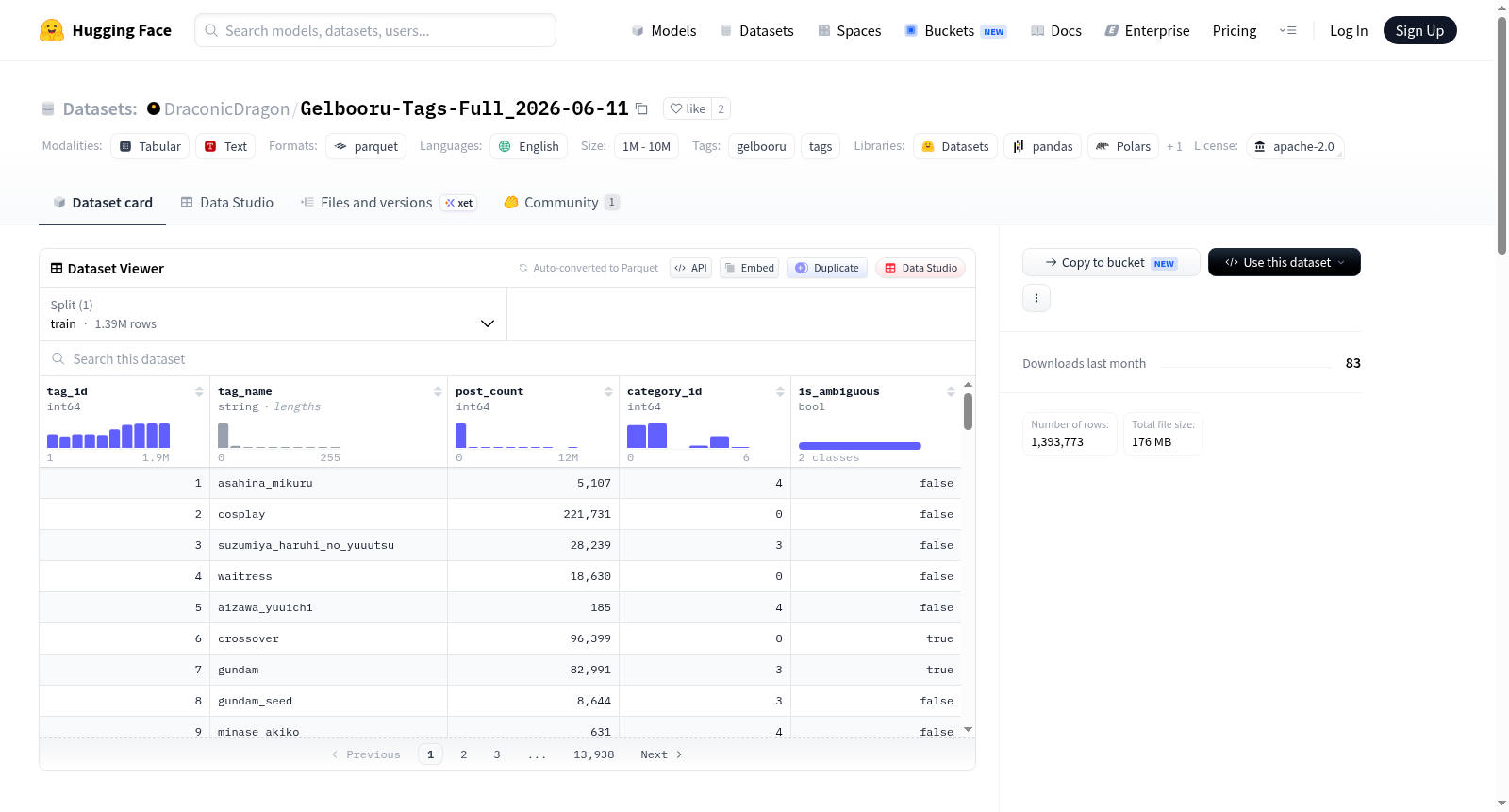
Task: Click the post_count histogram range bars
Action: 517,435
